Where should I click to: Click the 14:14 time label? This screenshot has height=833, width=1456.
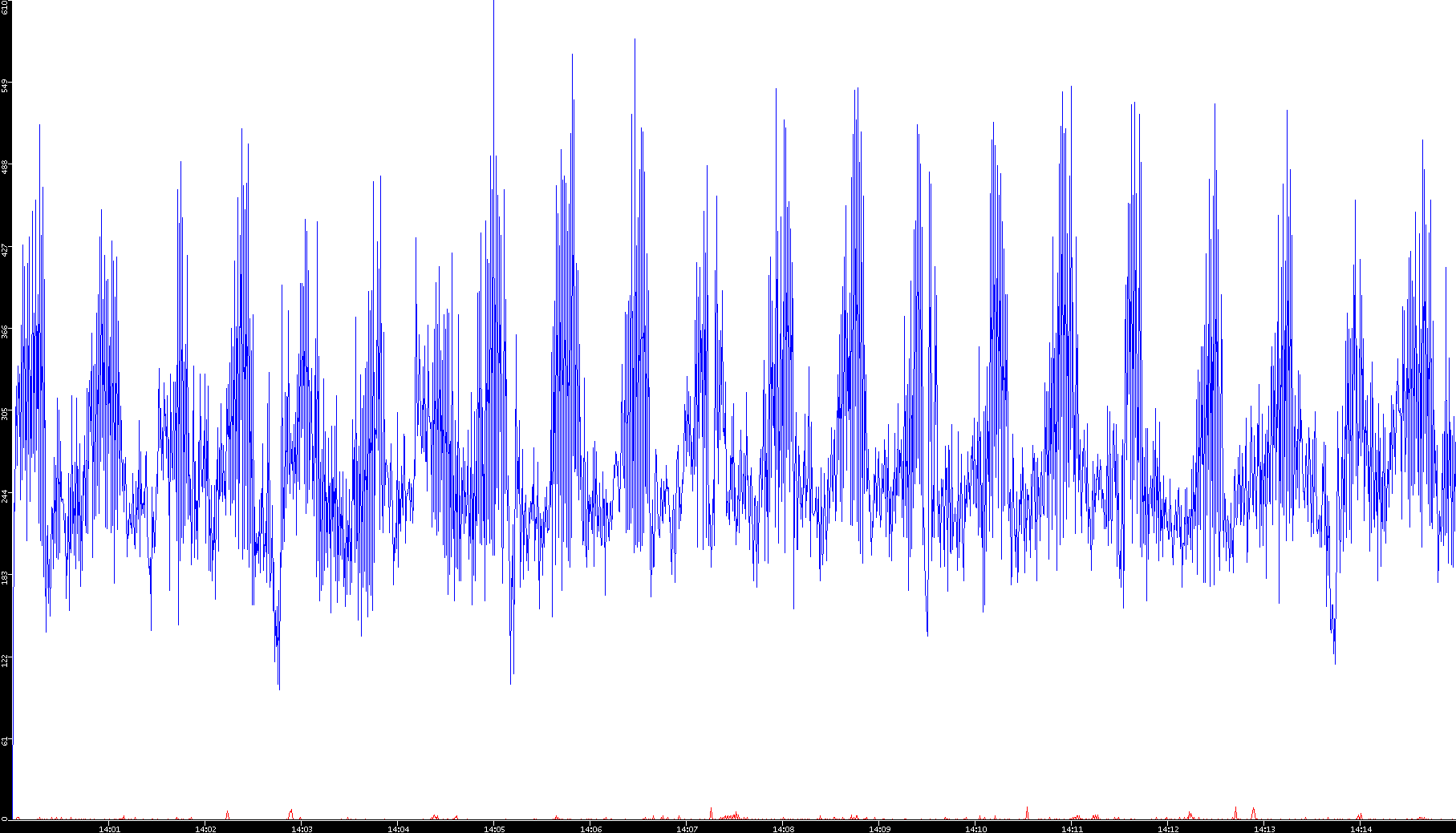(1361, 829)
